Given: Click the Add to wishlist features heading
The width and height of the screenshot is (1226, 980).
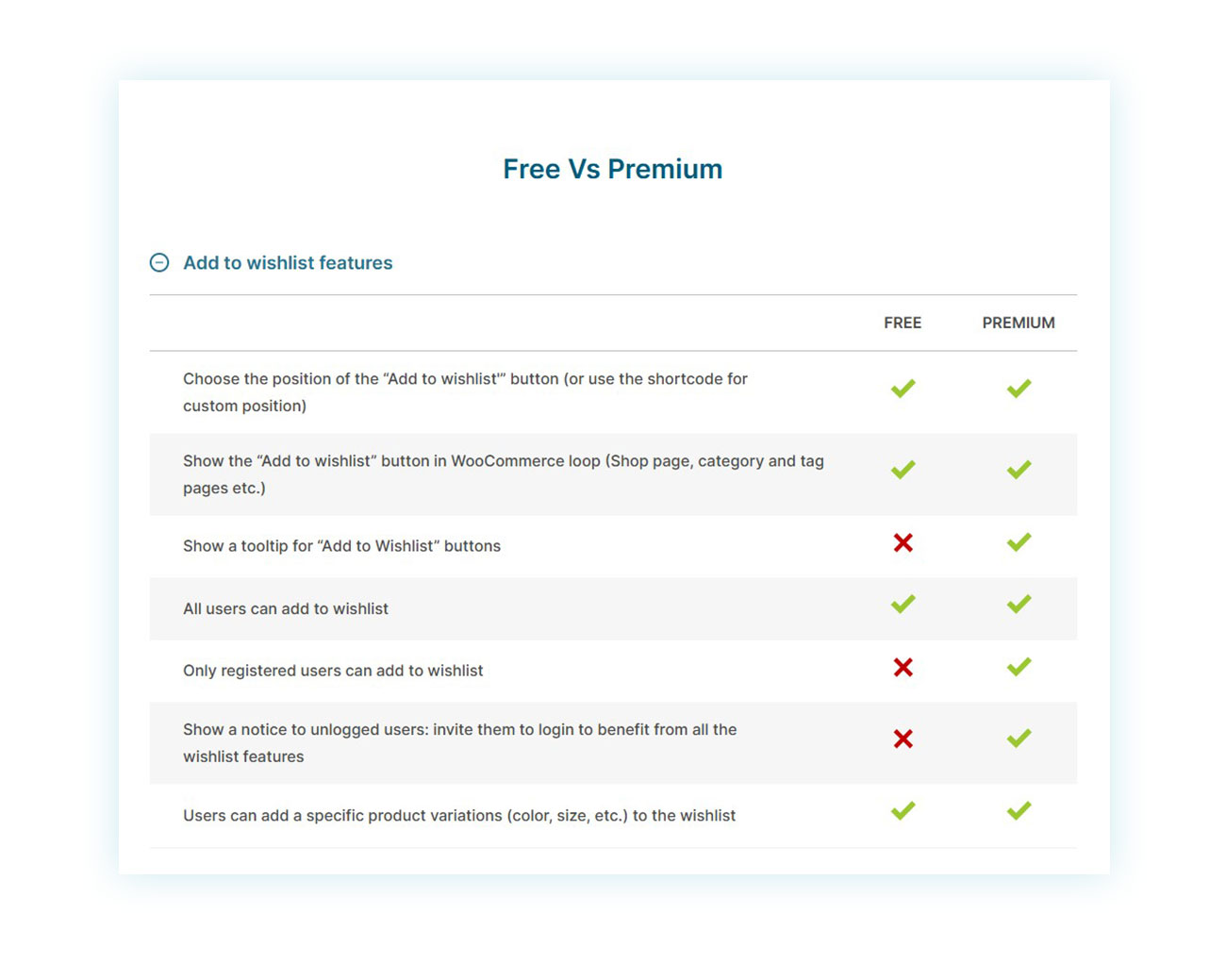Looking at the screenshot, I should click(x=288, y=263).
